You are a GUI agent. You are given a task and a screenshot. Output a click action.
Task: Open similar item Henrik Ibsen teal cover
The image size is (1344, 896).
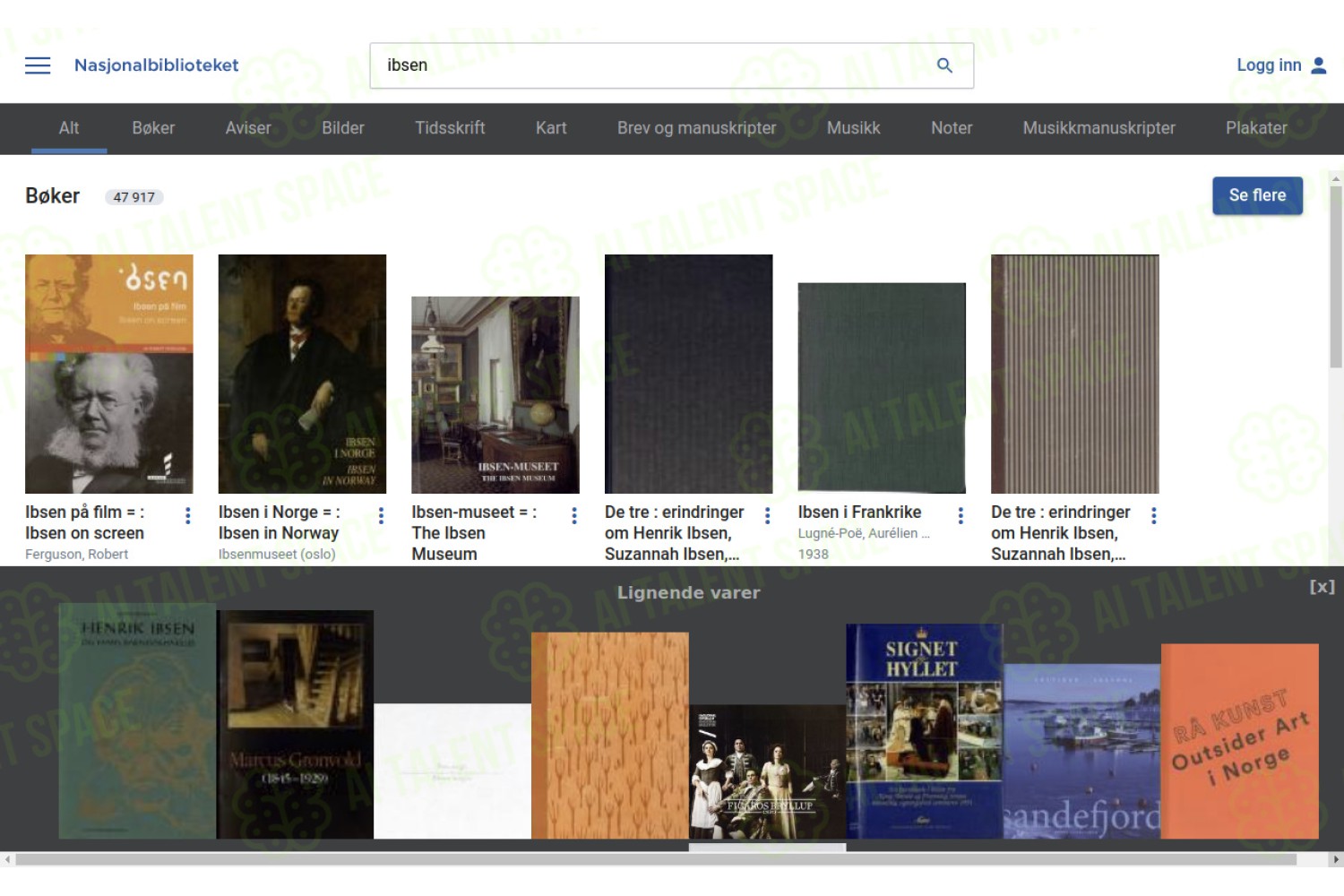pos(137,721)
